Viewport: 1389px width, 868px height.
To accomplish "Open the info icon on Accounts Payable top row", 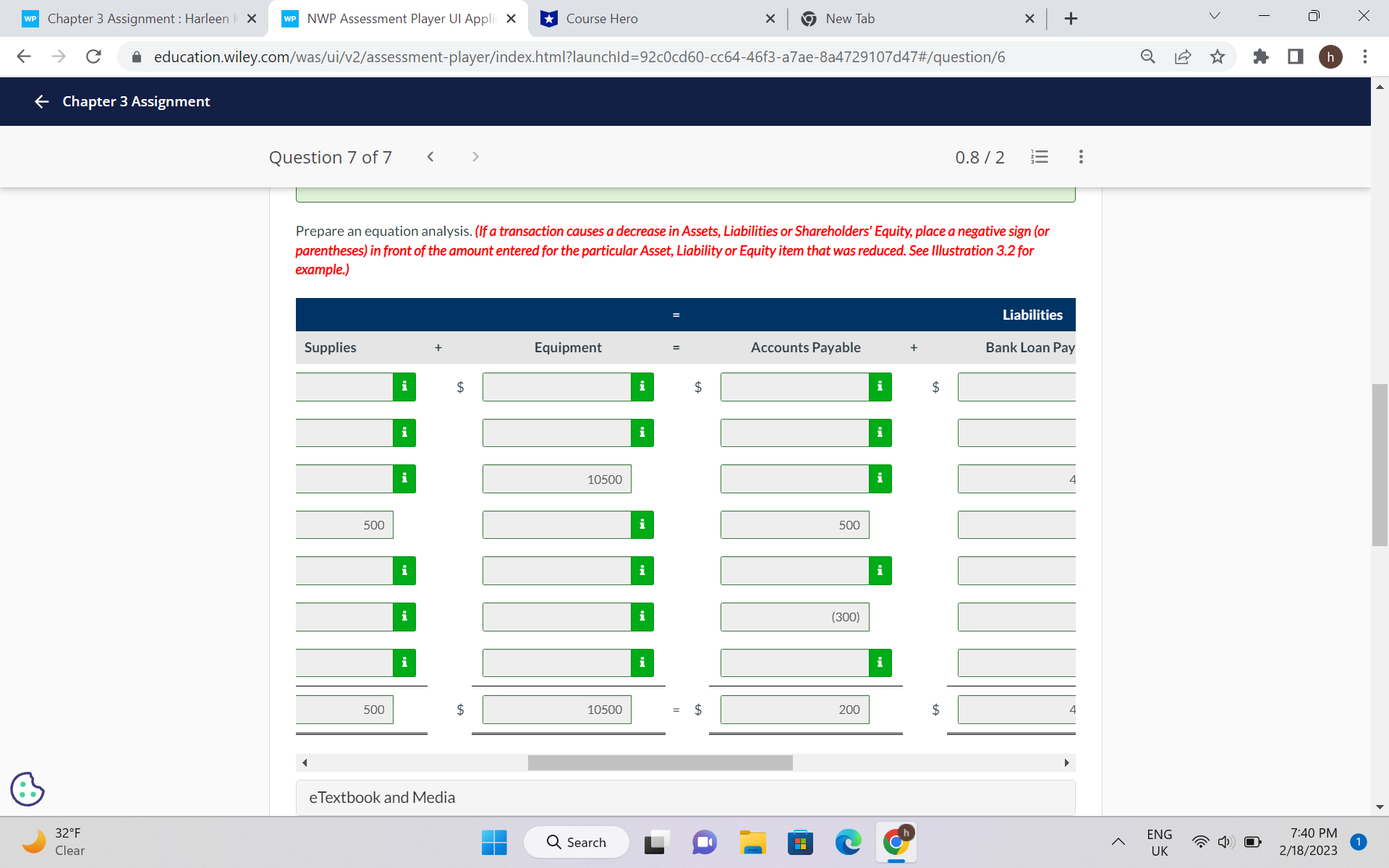I will pyautogui.click(x=880, y=387).
